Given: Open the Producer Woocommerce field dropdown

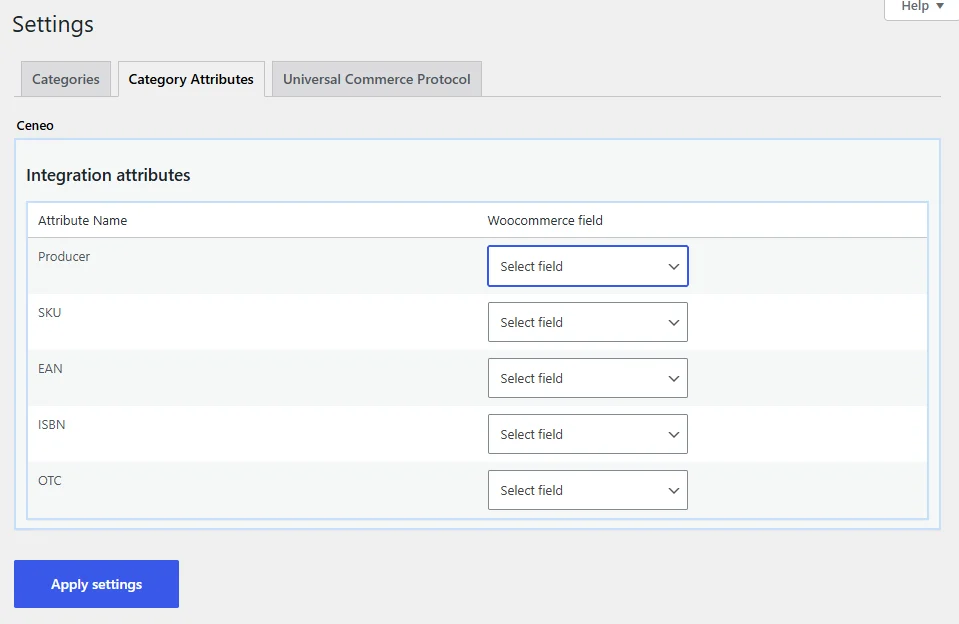Looking at the screenshot, I should [x=588, y=266].
